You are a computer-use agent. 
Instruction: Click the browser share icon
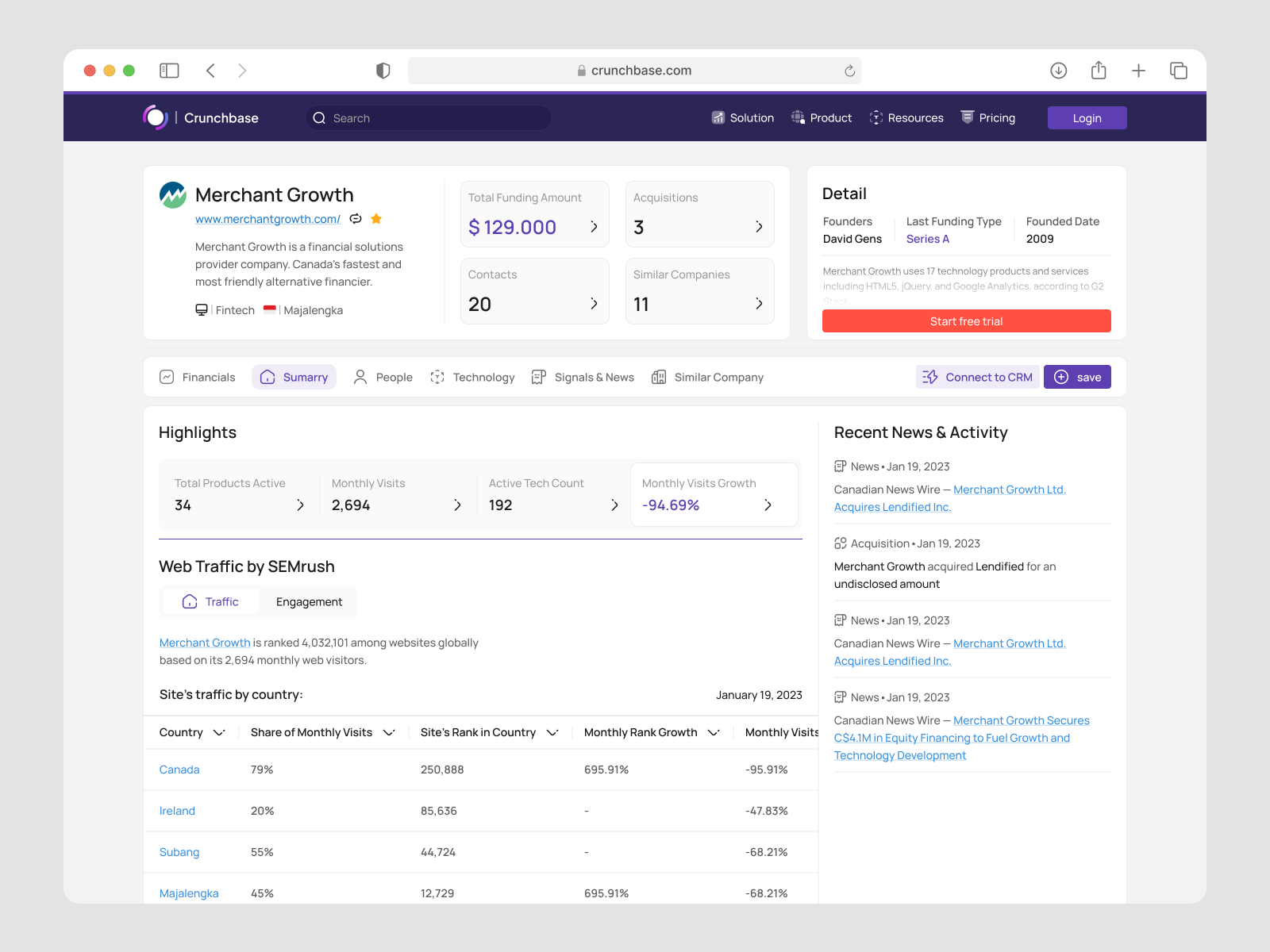[1099, 71]
